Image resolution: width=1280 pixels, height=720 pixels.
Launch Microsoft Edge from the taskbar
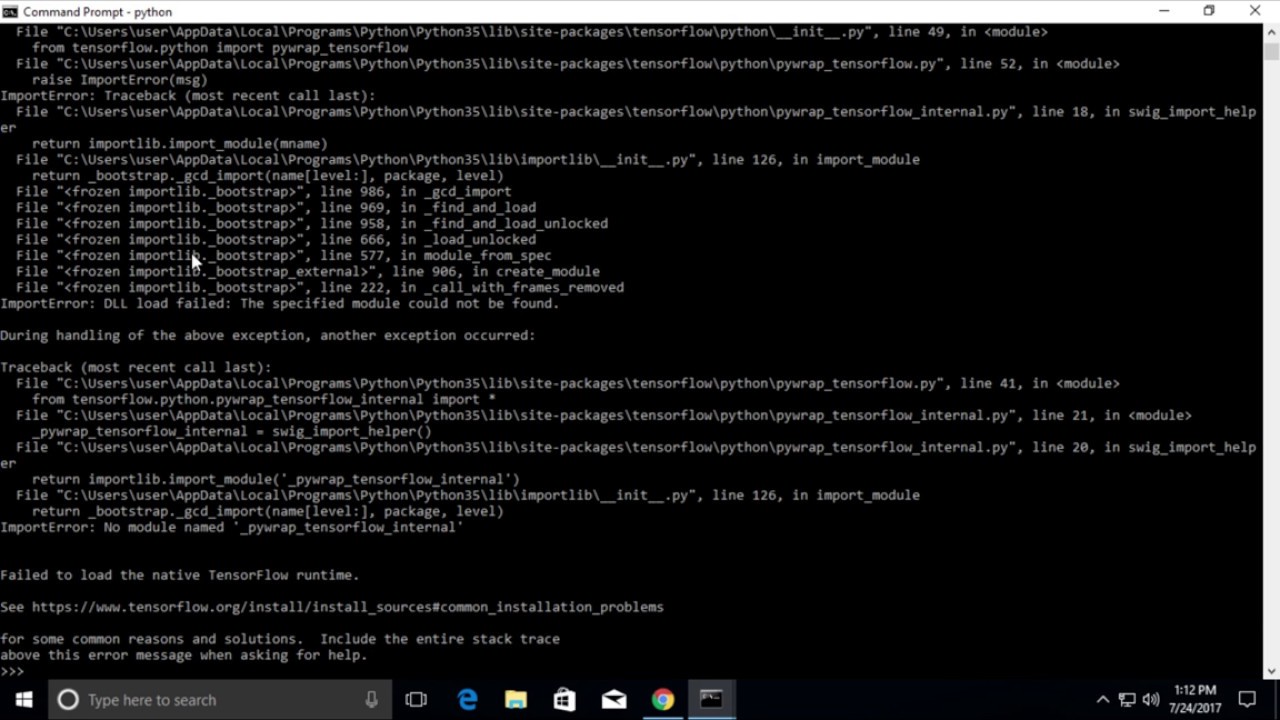[x=467, y=699]
